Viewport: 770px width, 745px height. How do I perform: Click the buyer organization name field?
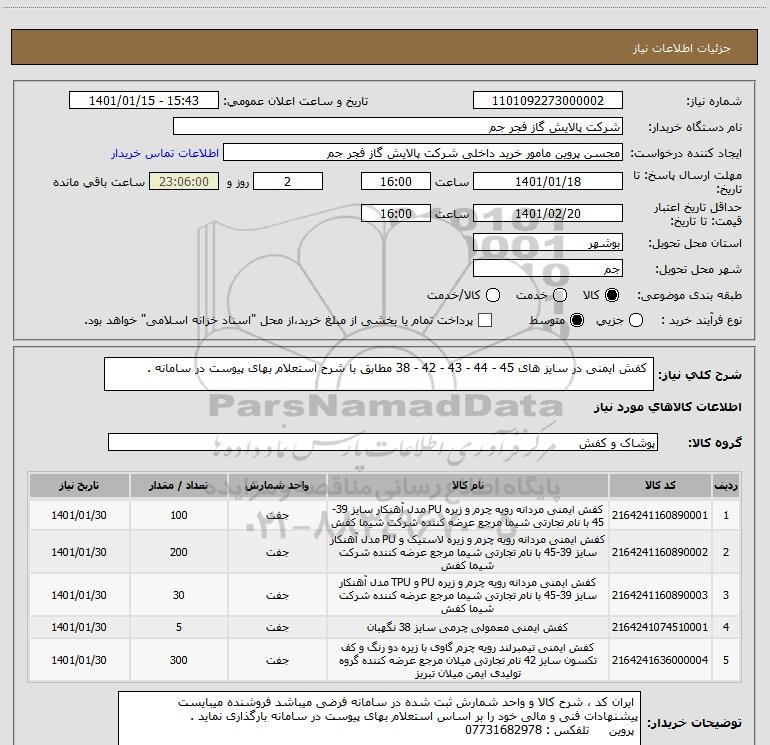pyautogui.click(x=398, y=127)
